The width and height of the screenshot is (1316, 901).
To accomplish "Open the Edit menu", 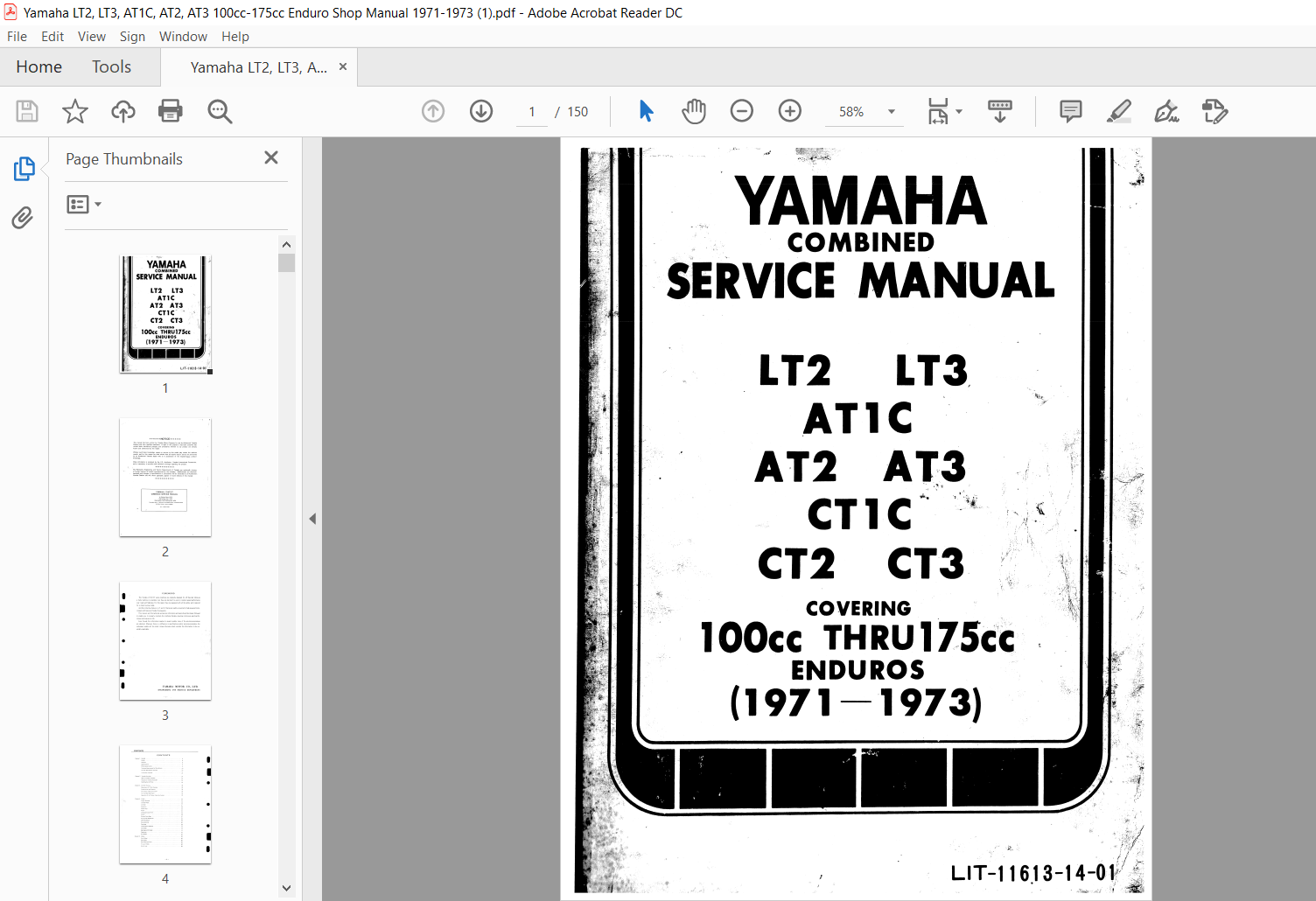I will tap(52, 36).
